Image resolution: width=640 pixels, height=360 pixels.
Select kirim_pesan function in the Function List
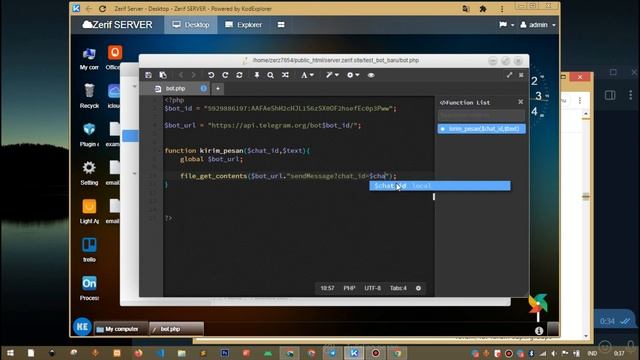pos(481,129)
